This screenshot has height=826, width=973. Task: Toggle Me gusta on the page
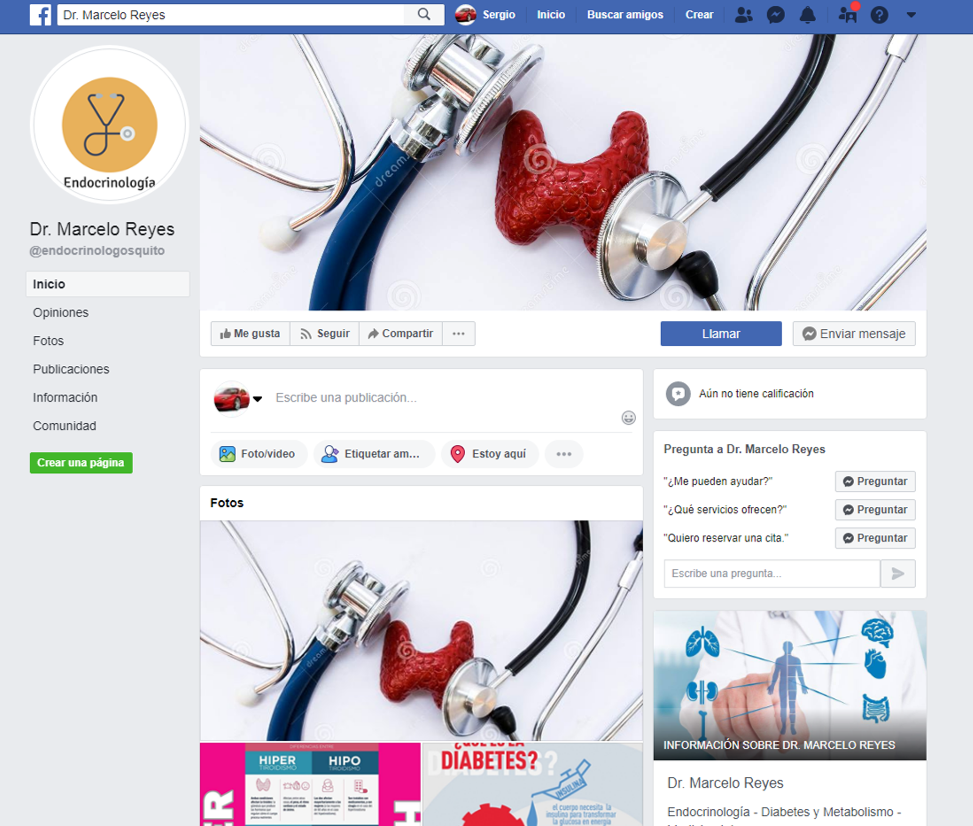coord(250,333)
